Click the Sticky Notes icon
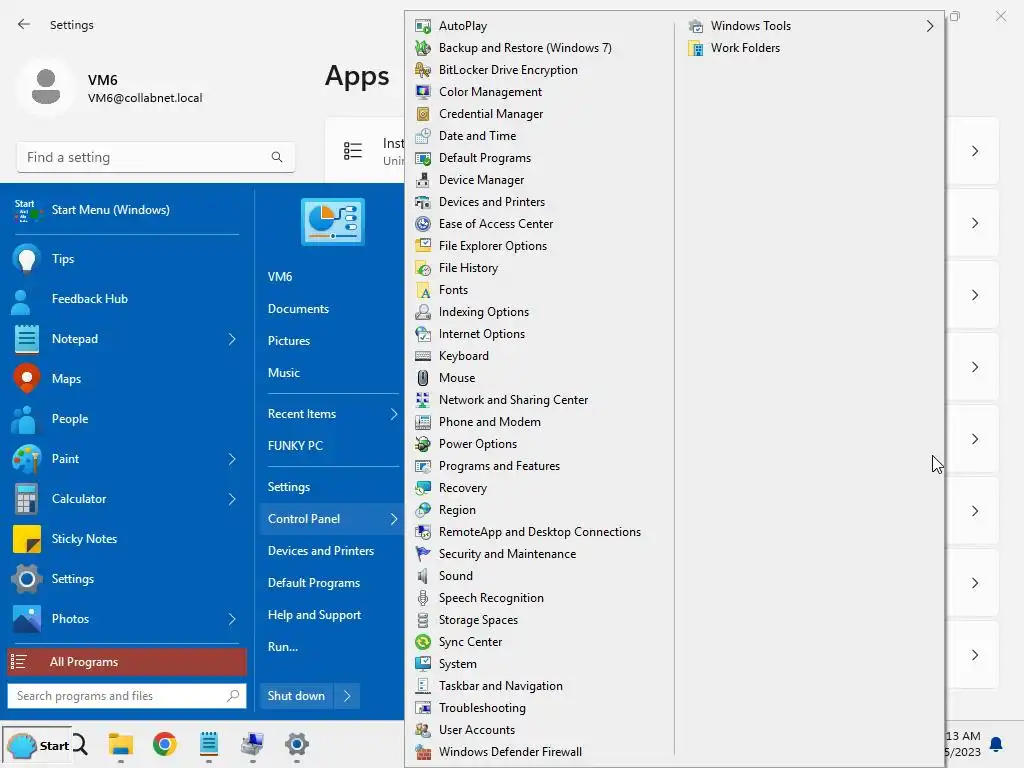This screenshot has width=1024, height=768. click(x=27, y=539)
